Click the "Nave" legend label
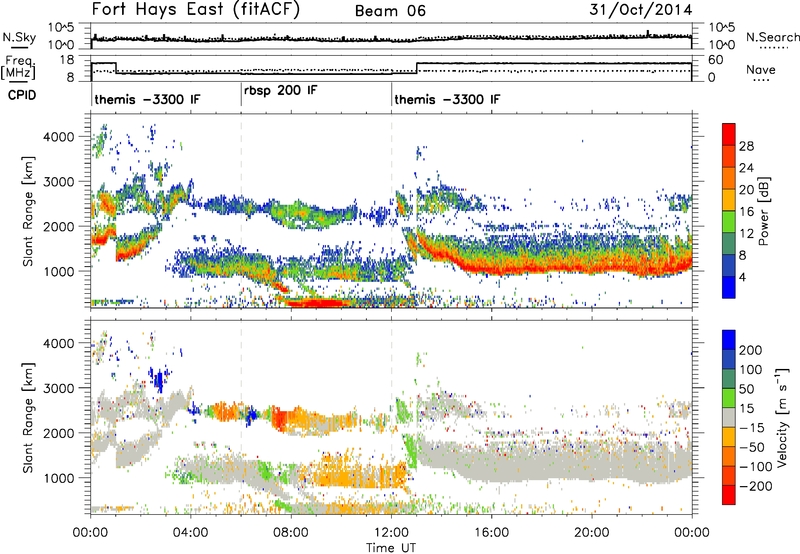This screenshot has height=554, width=800. tap(760, 69)
